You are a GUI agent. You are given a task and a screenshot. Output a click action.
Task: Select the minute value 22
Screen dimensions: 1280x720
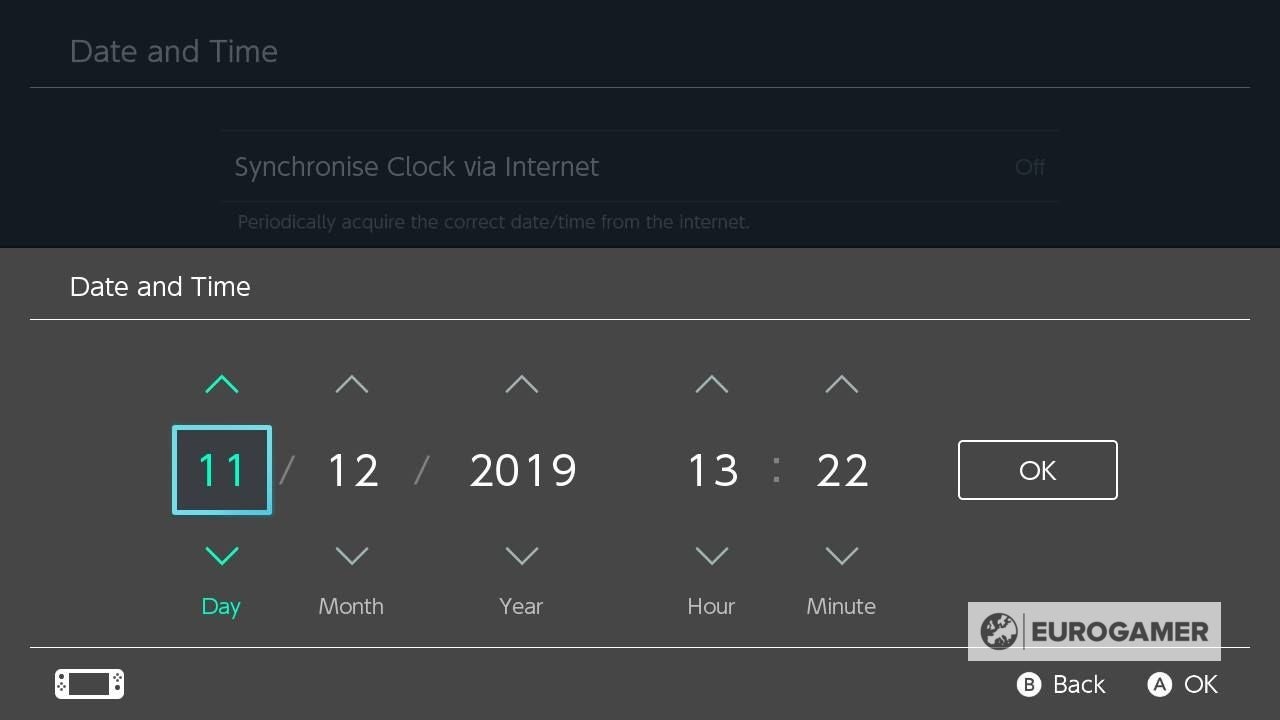pyautogui.click(x=842, y=470)
